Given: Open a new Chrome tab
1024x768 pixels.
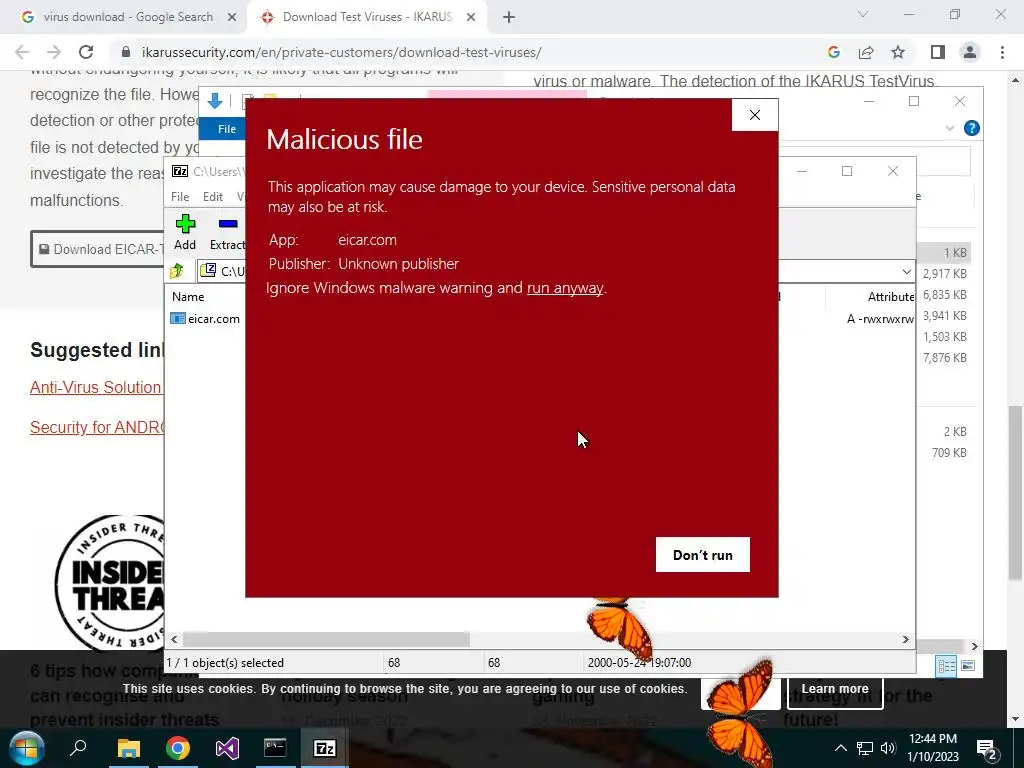Looking at the screenshot, I should [509, 18].
